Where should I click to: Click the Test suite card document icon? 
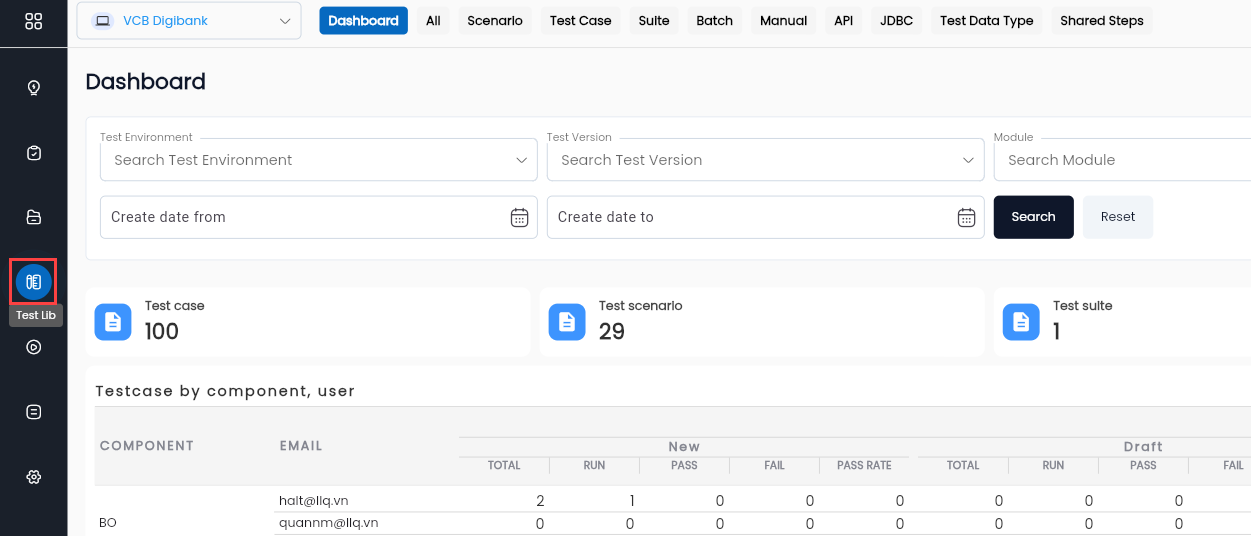pos(1021,322)
